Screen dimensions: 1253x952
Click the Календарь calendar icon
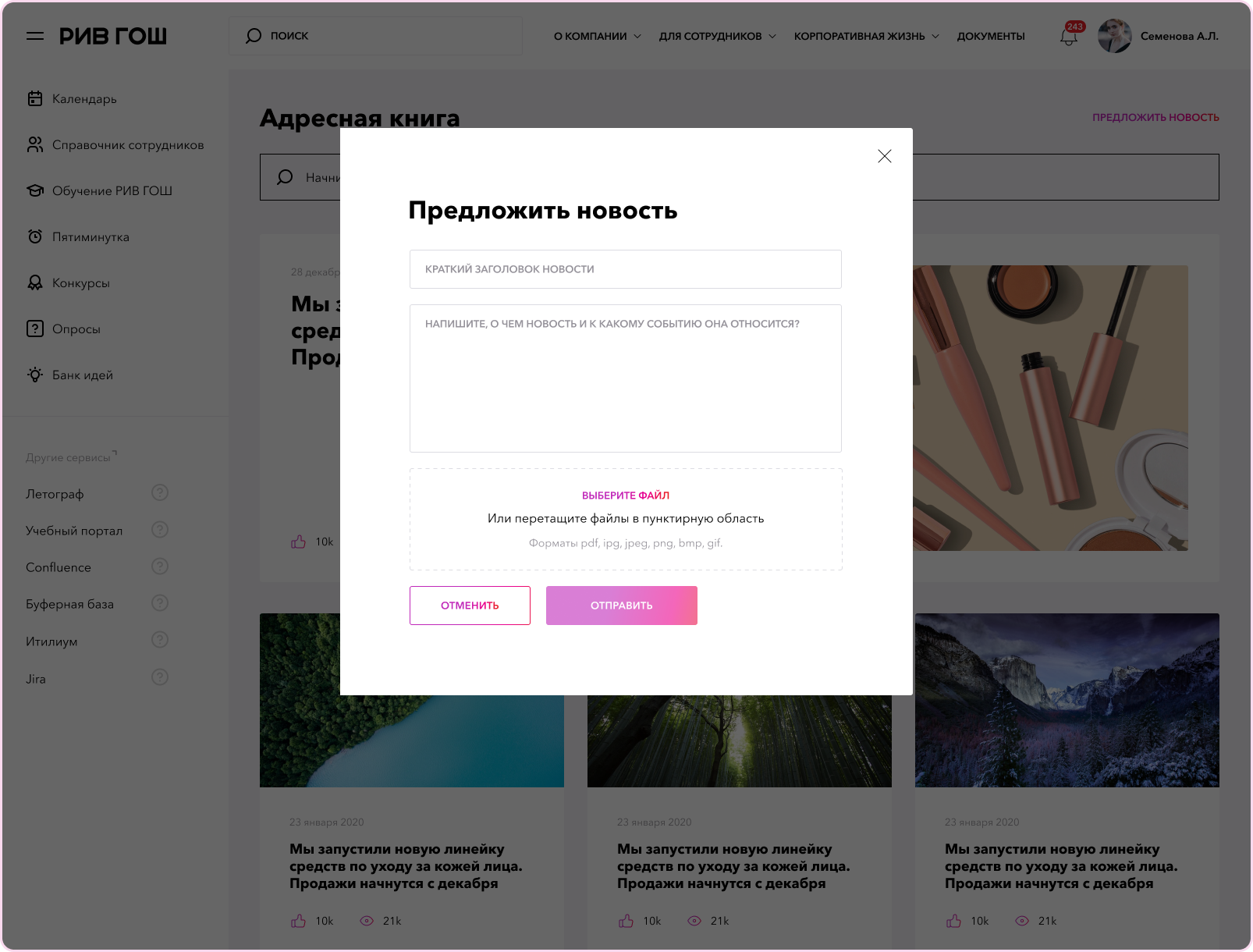(35, 98)
